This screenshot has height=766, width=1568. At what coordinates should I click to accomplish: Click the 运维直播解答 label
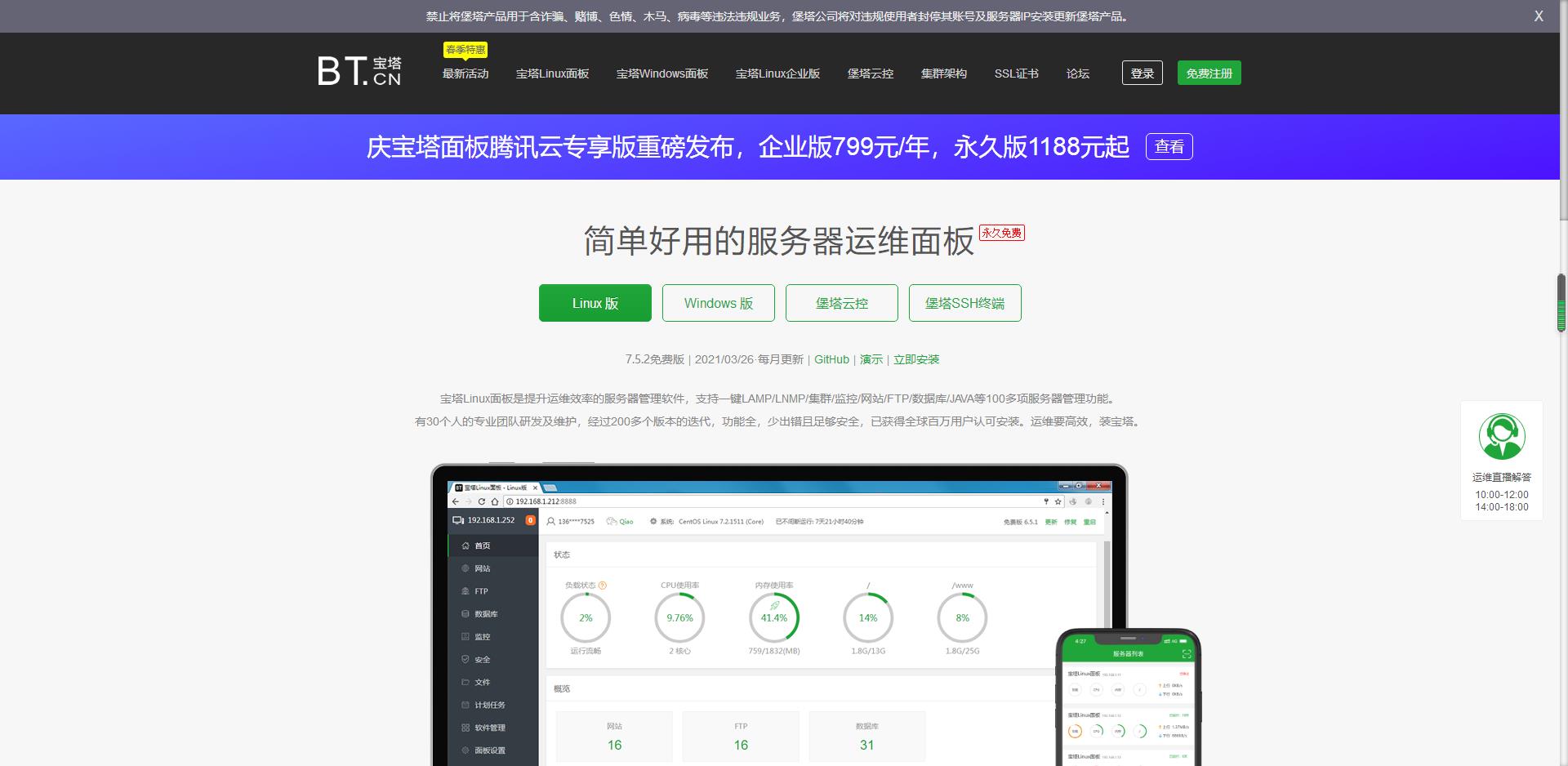coord(1502,477)
